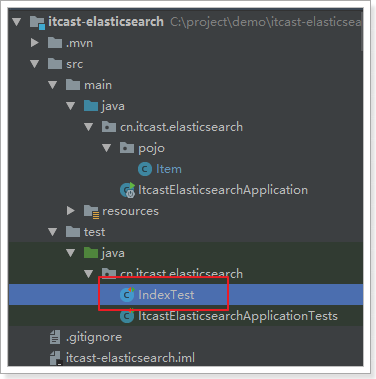Click the green test java folder icon
376x379 pixels.
[x=91, y=253]
